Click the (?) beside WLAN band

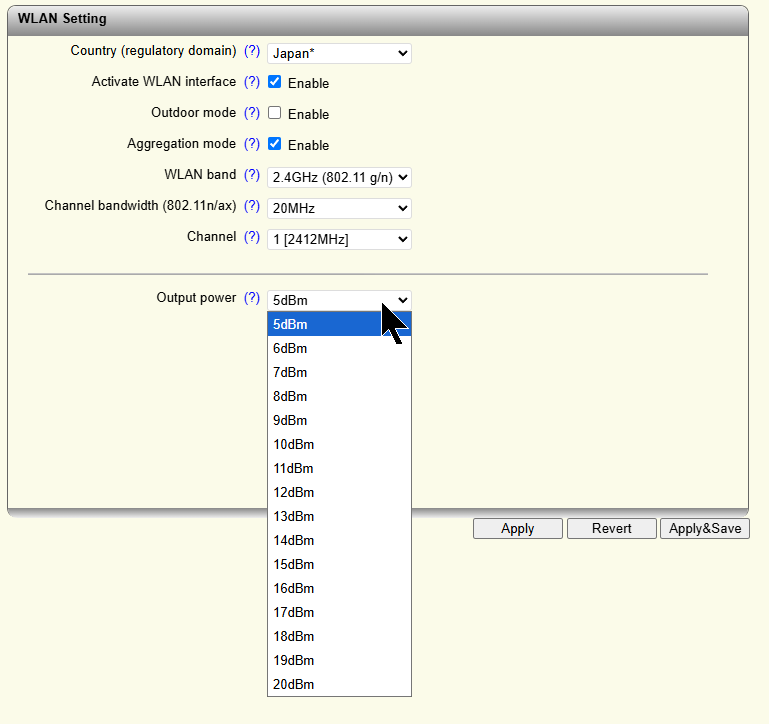252,175
